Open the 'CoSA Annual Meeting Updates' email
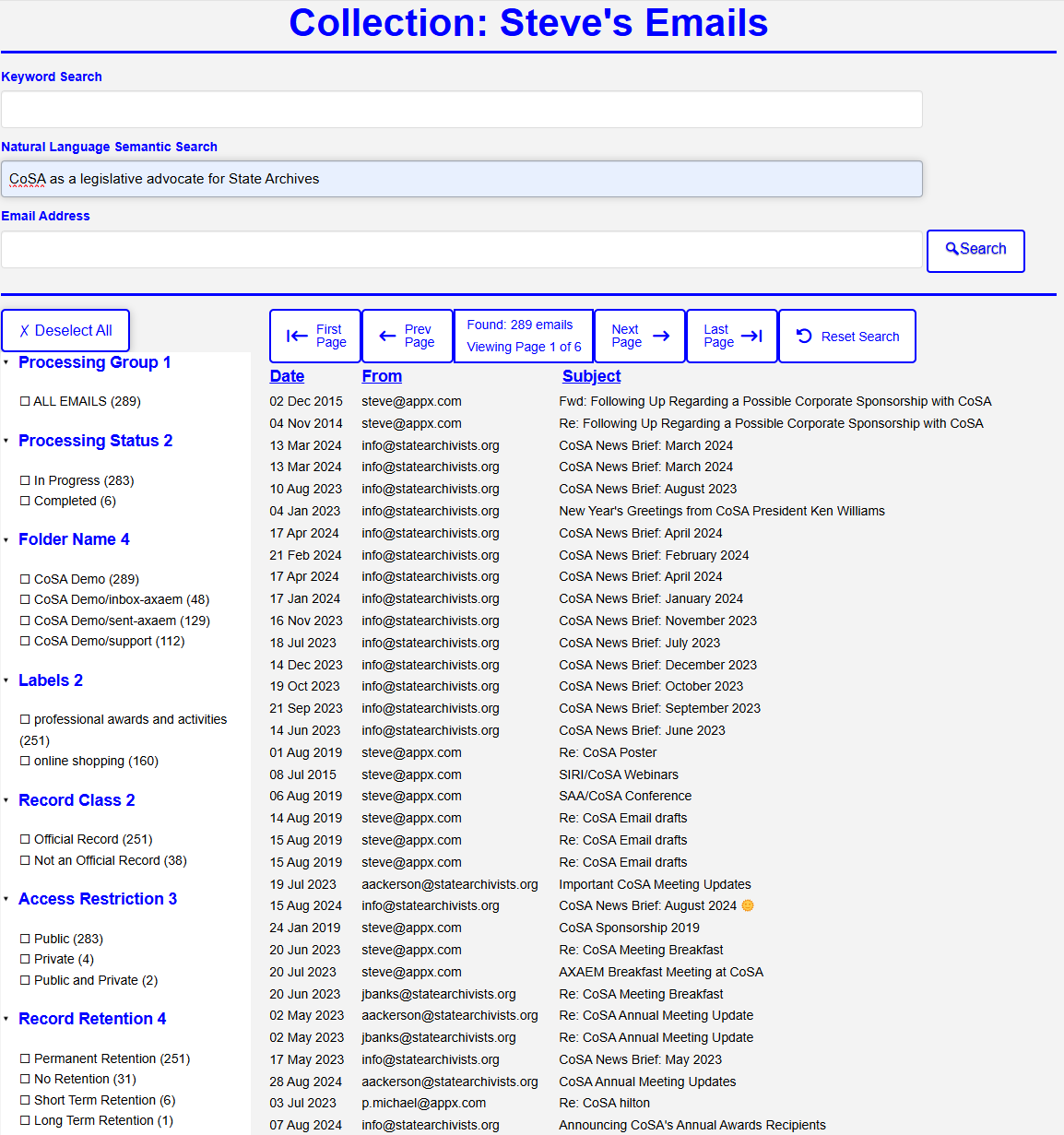1064x1135 pixels. tap(647, 1082)
